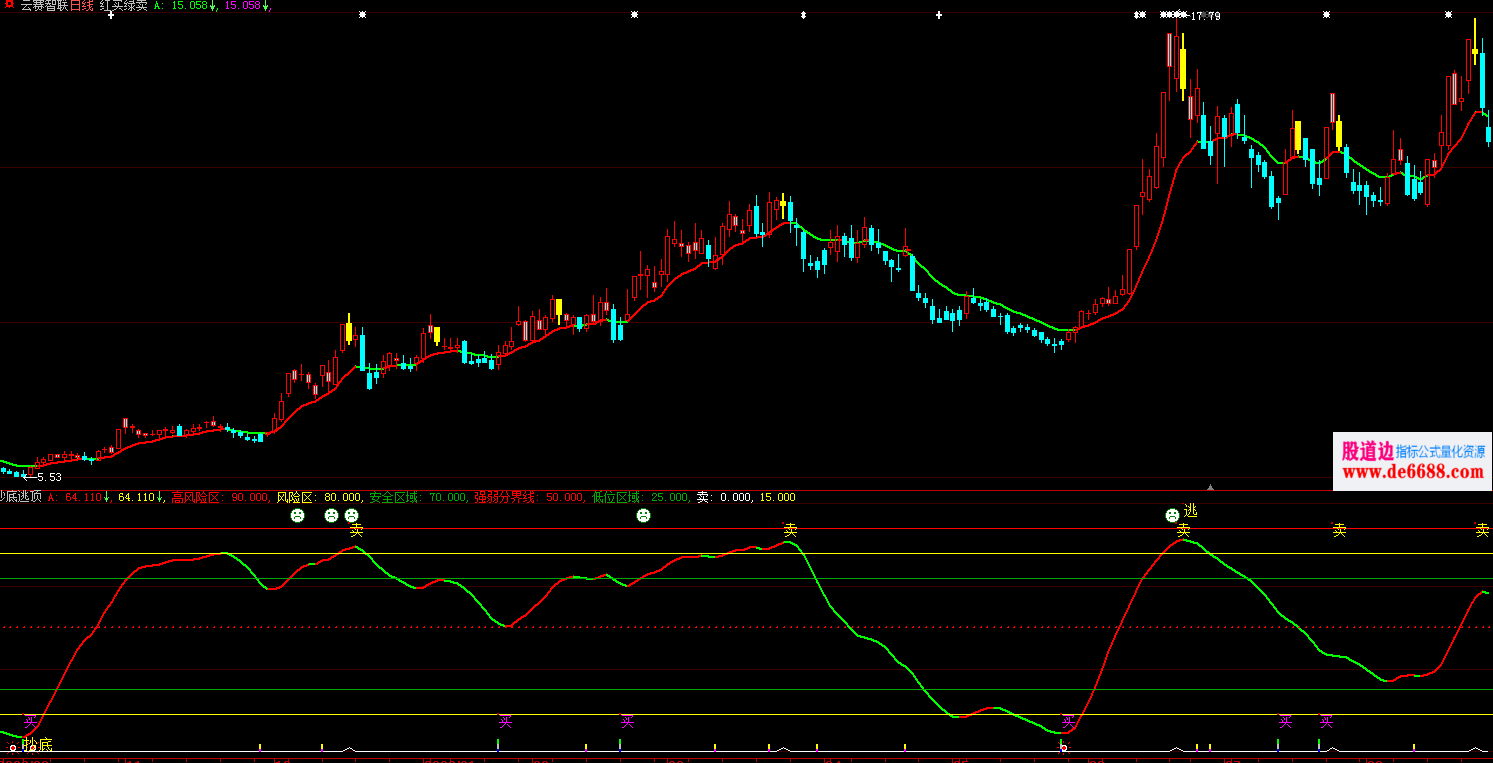Screen dimensions: 1493x763
Task: Click the 低位区域: 25.000 parameter
Action: coord(640,497)
